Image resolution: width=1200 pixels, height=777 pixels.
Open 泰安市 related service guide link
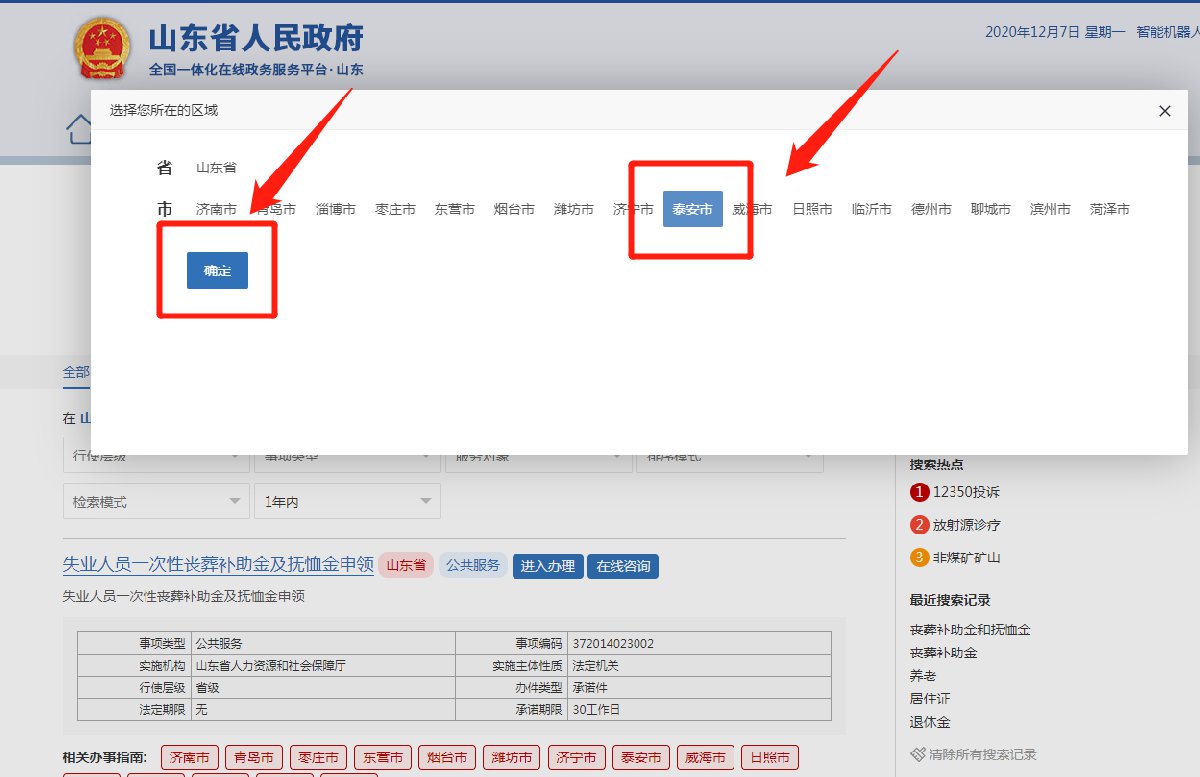point(641,758)
